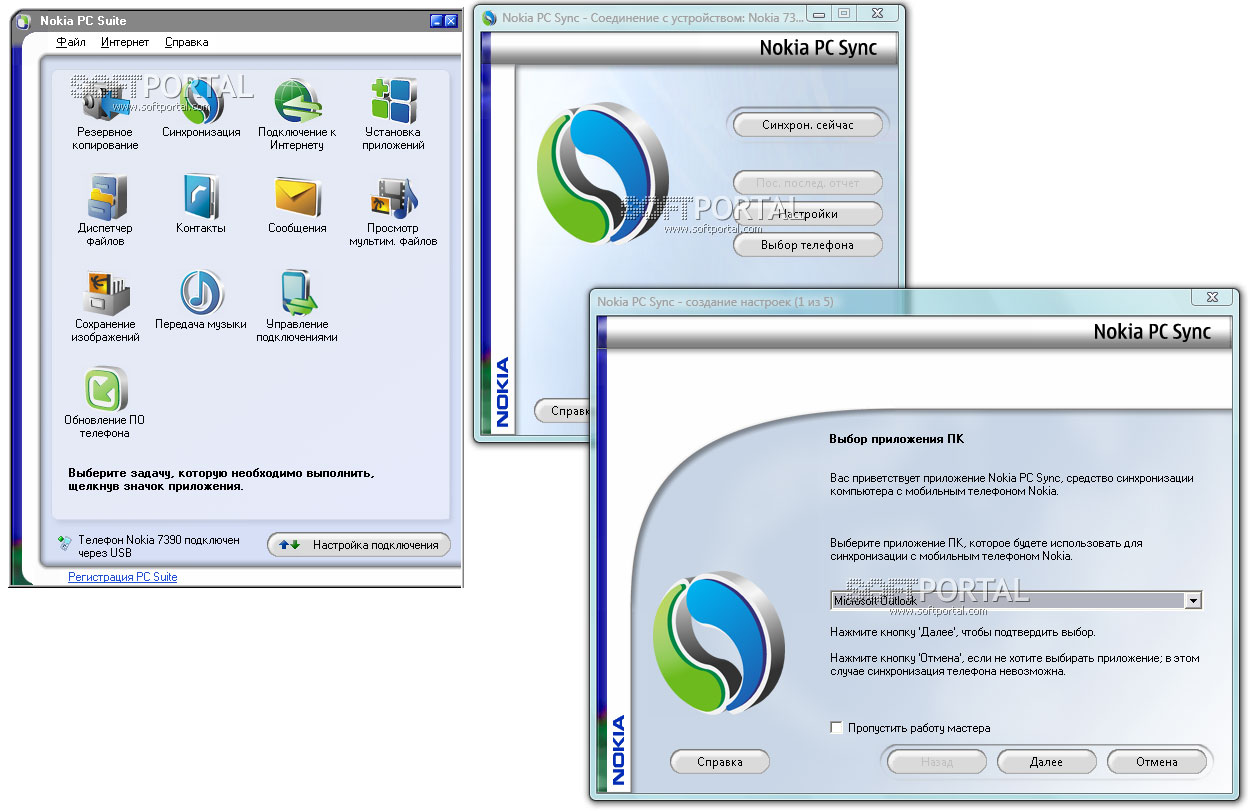The width and height of the screenshot is (1248, 811).
Task: Launch the Синхронизация sync icon
Action: click(x=201, y=100)
